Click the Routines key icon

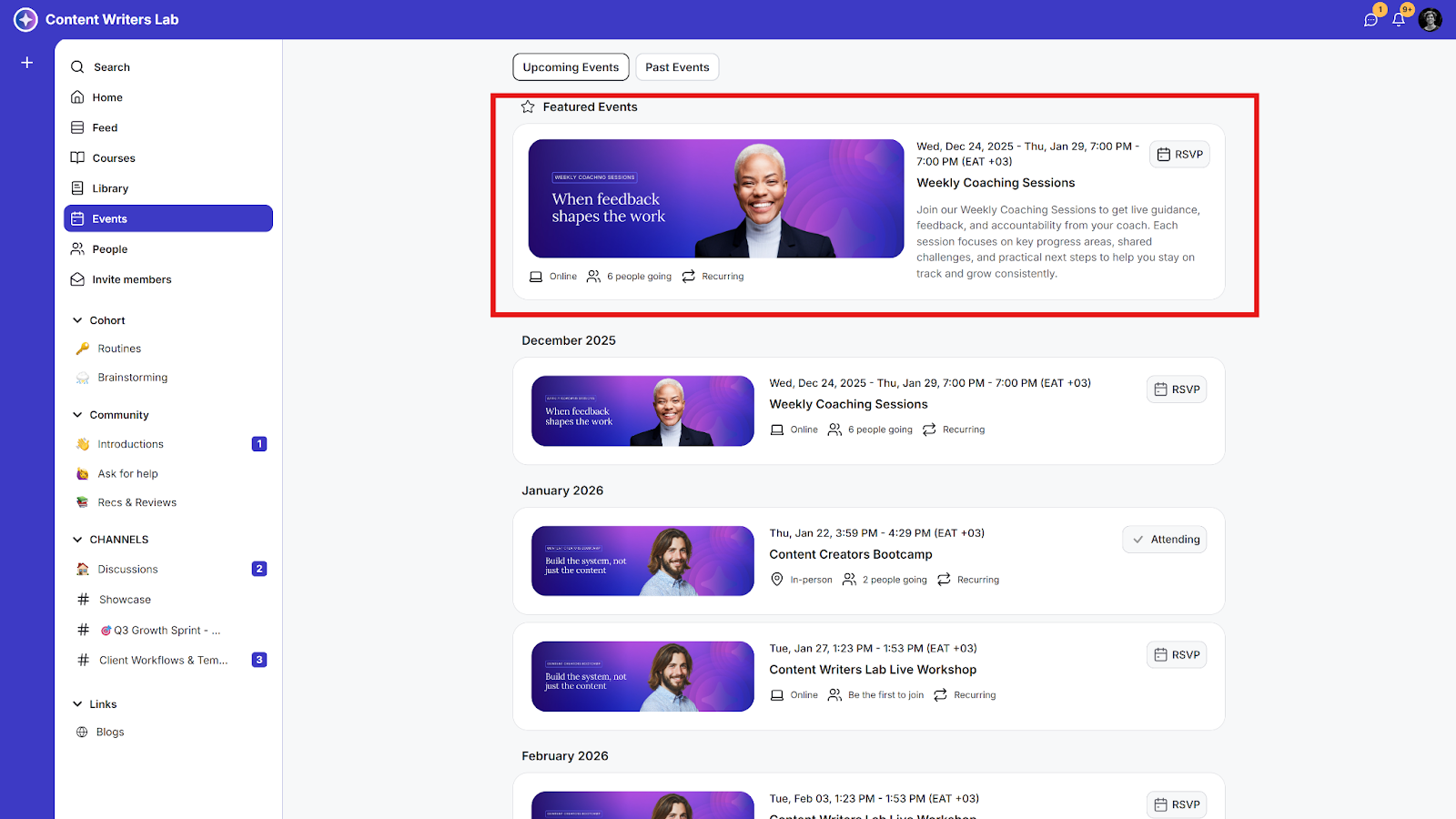tap(83, 349)
